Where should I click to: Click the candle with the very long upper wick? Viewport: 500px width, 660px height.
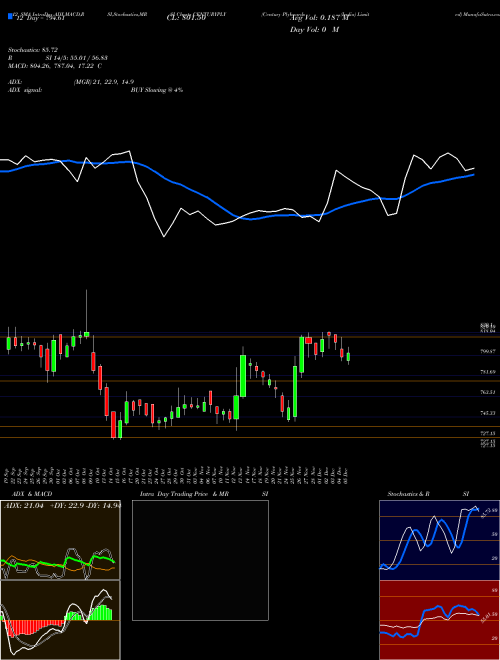click(x=87, y=334)
